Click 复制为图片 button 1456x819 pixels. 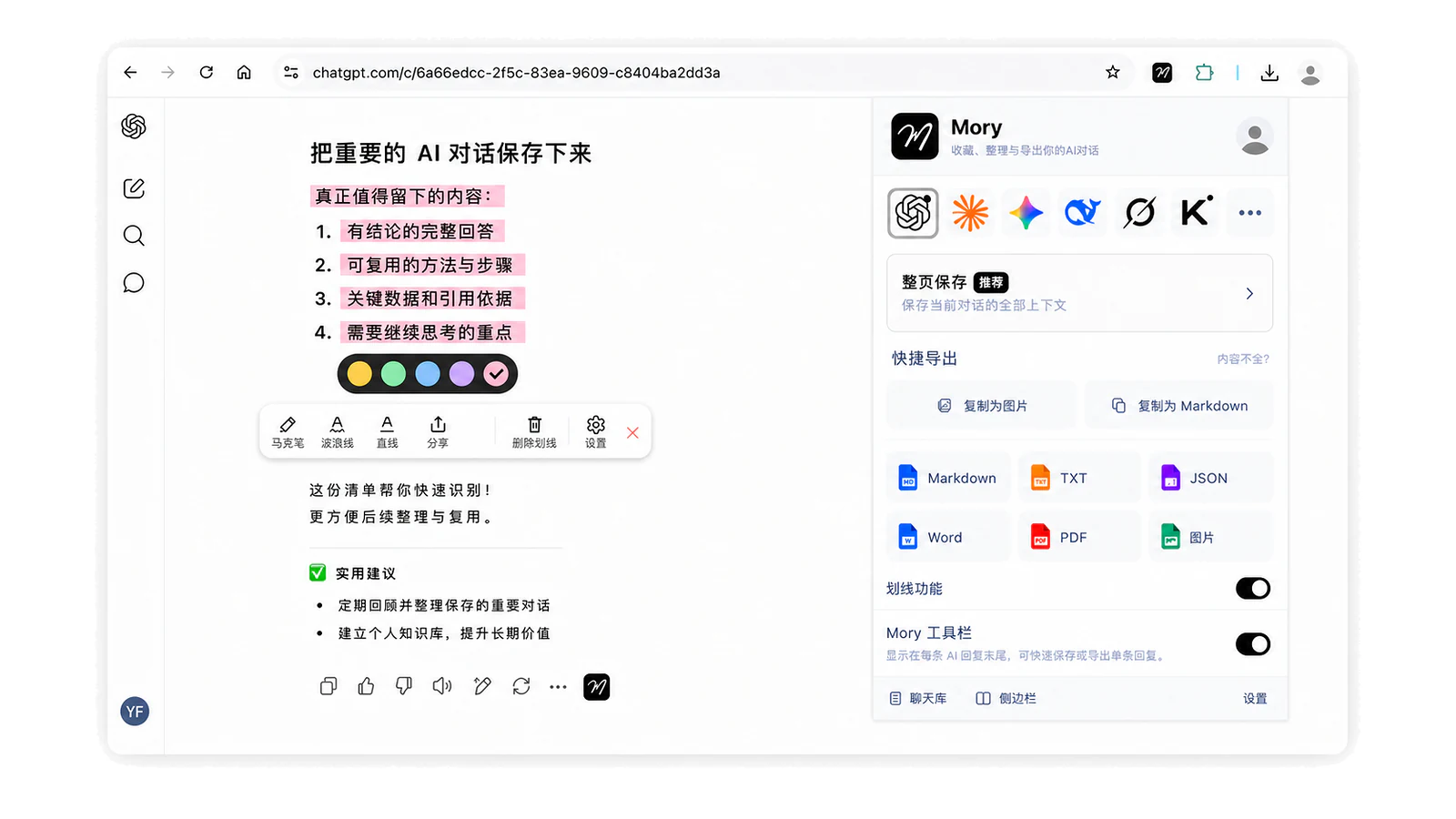983,406
